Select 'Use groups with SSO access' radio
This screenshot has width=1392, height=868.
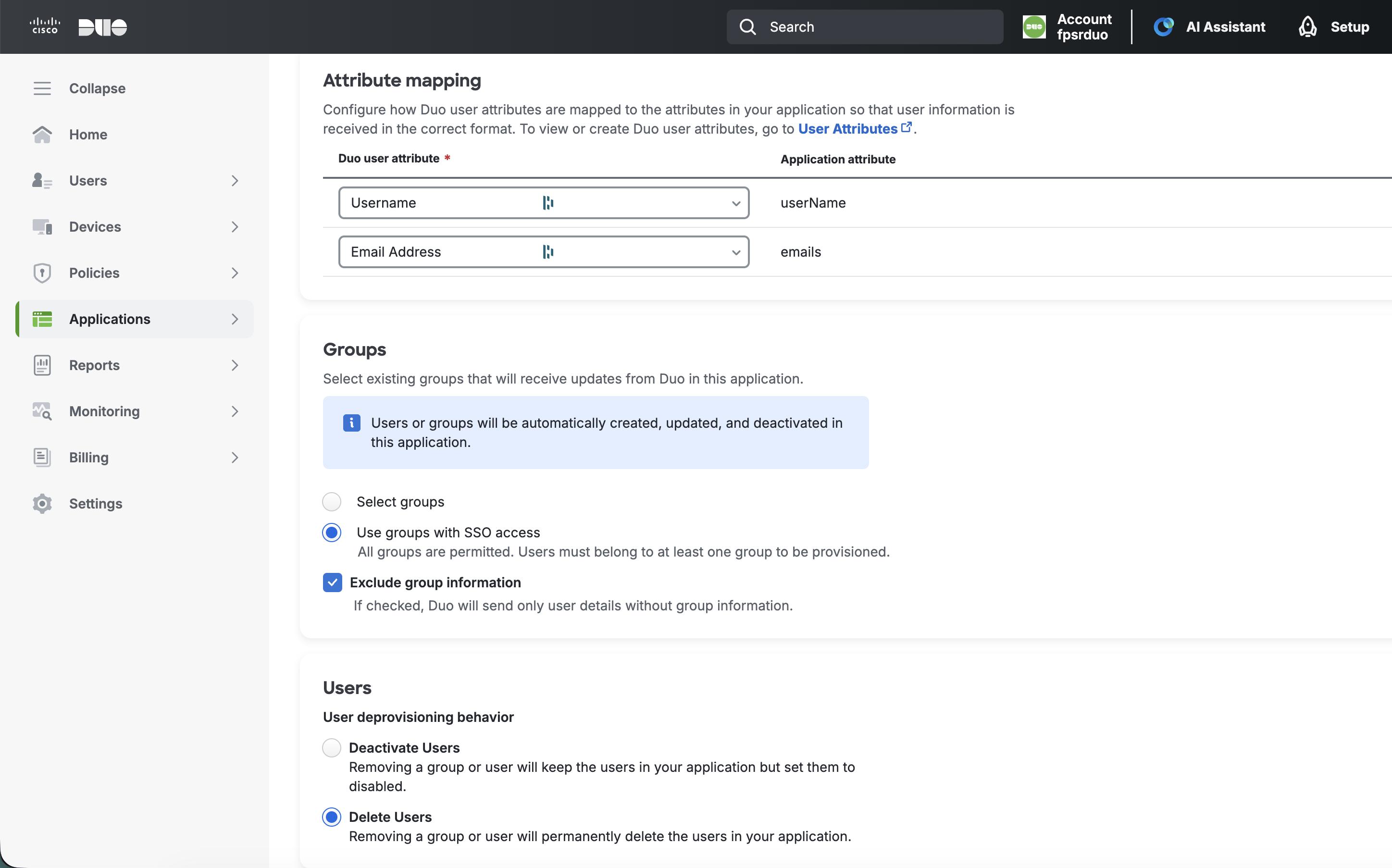point(332,533)
